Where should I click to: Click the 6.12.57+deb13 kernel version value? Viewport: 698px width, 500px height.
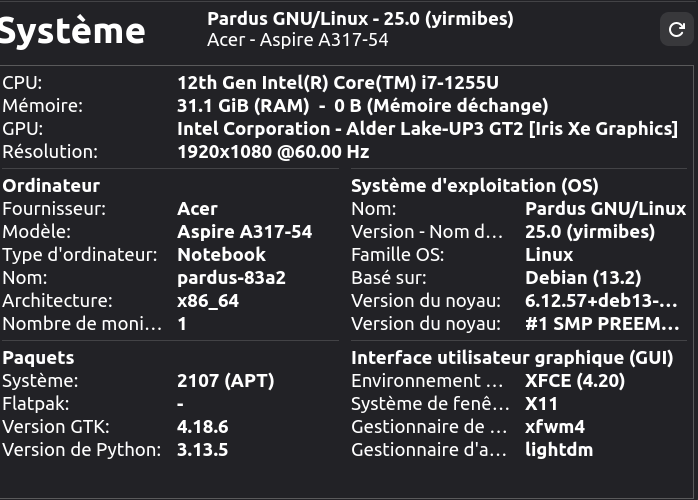tap(602, 301)
